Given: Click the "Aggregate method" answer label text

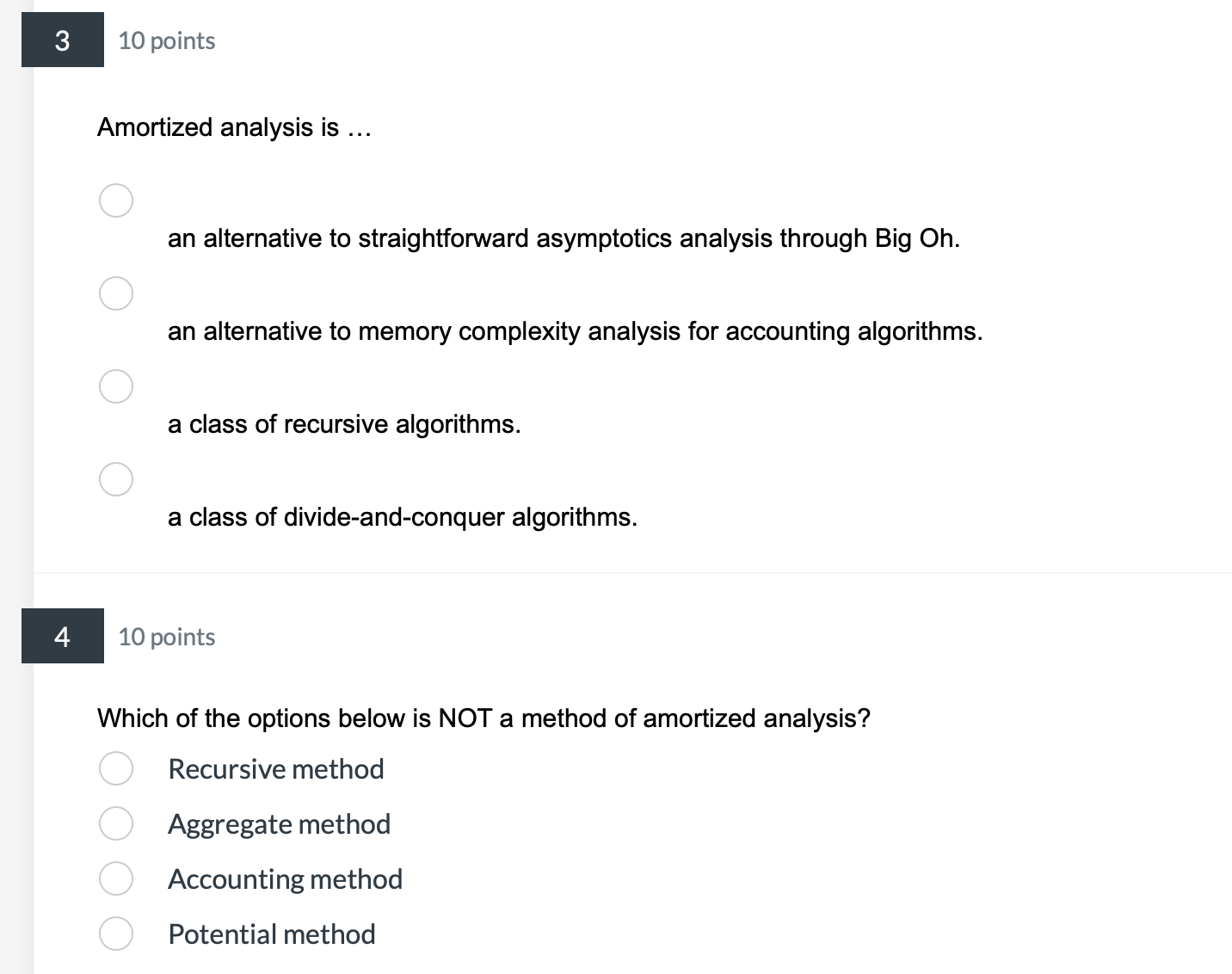Looking at the screenshot, I should point(280,823).
